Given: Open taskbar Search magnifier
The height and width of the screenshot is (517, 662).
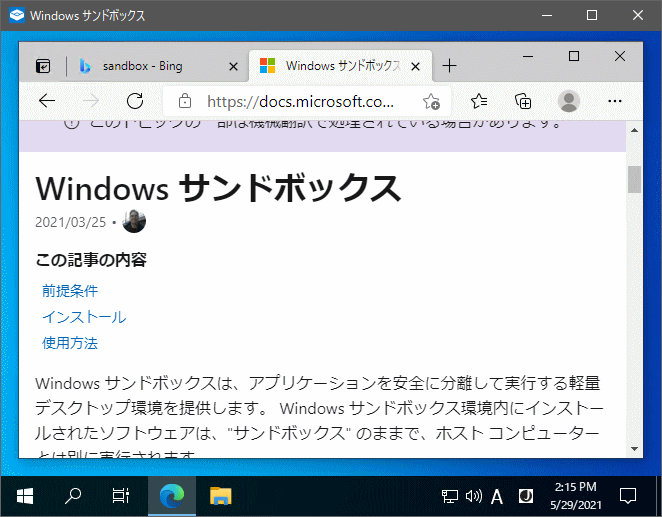Looking at the screenshot, I should tap(73, 496).
